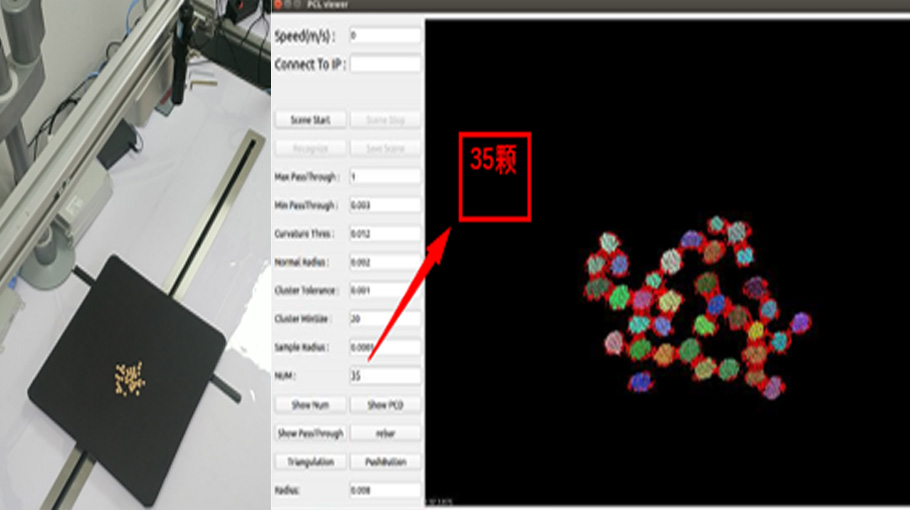Image resolution: width=910 pixels, height=510 pixels.
Task: Focus the Speed(m/s) input field
Action: [x=385, y=36]
